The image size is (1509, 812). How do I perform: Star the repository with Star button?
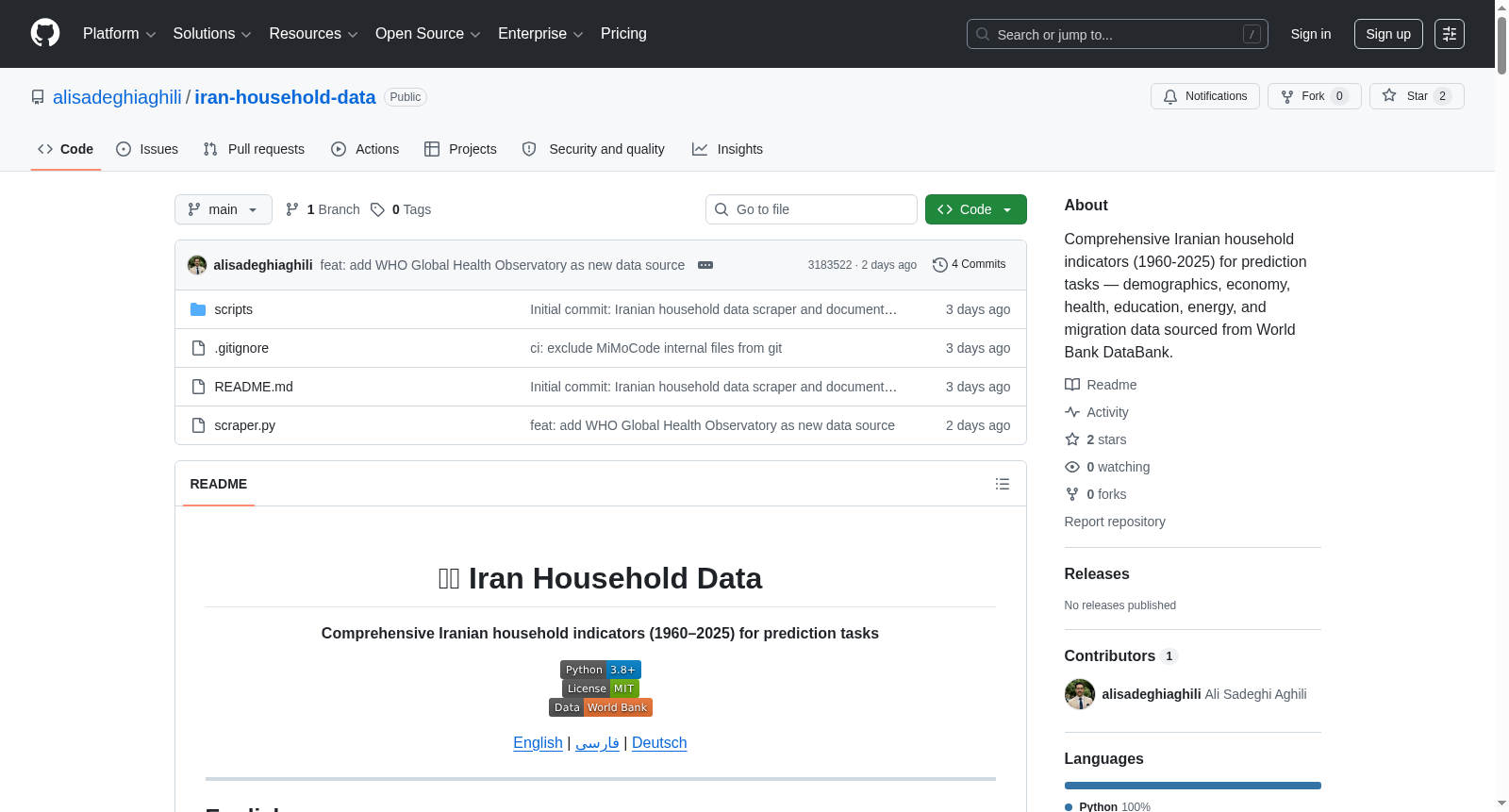click(1417, 96)
